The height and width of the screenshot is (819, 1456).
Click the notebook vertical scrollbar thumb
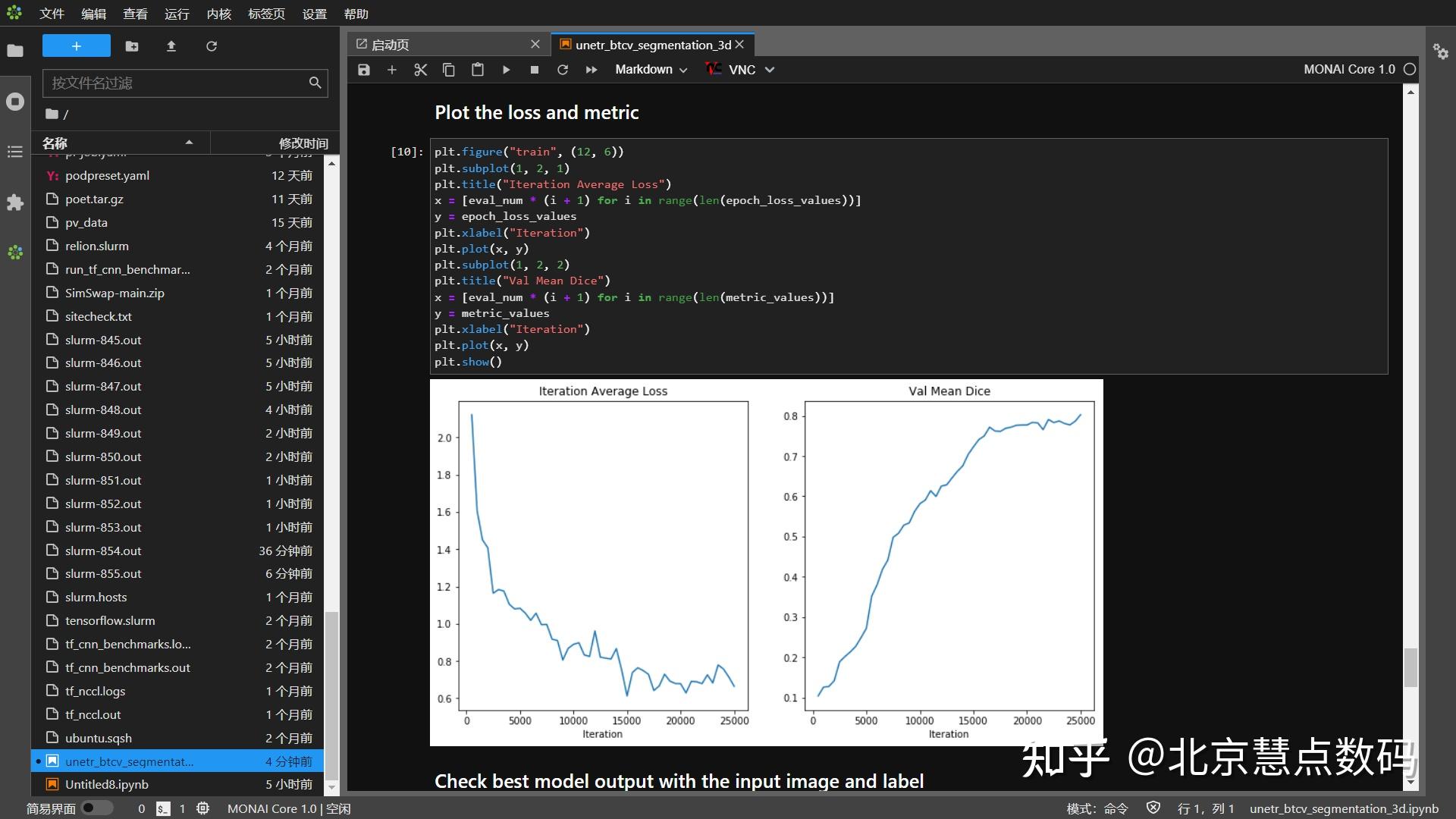pyautogui.click(x=1410, y=667)
